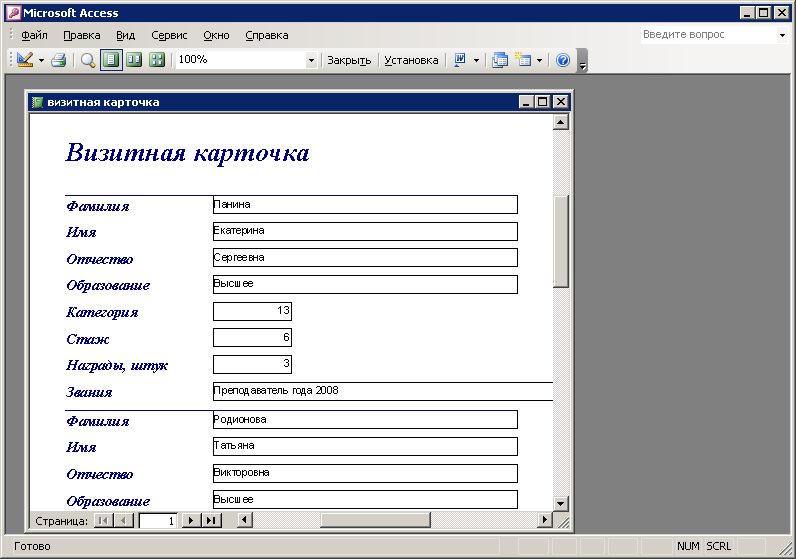The image size is (796, 559).
Task: Open the Database window icon
Action: (500, 60)
